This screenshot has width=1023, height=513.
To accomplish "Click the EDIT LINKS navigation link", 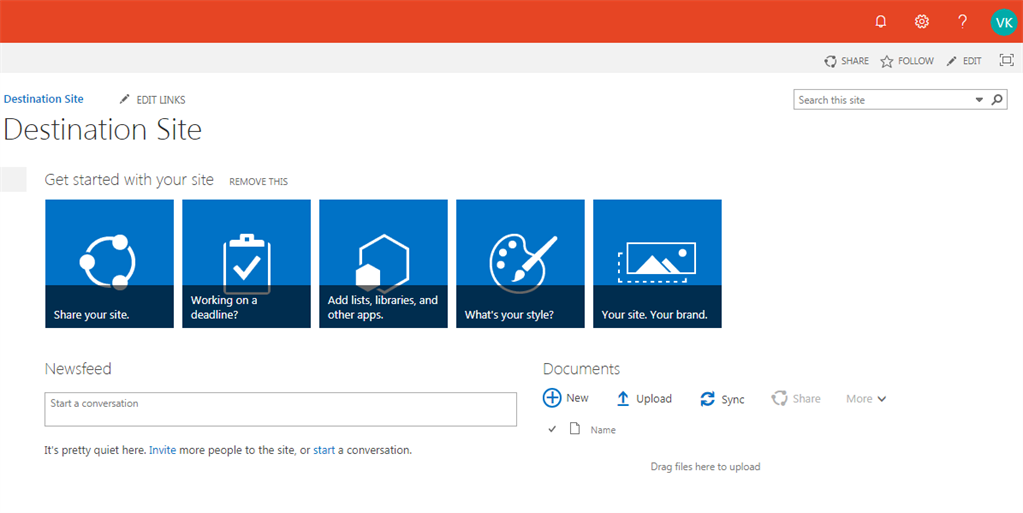I will 153,100.
